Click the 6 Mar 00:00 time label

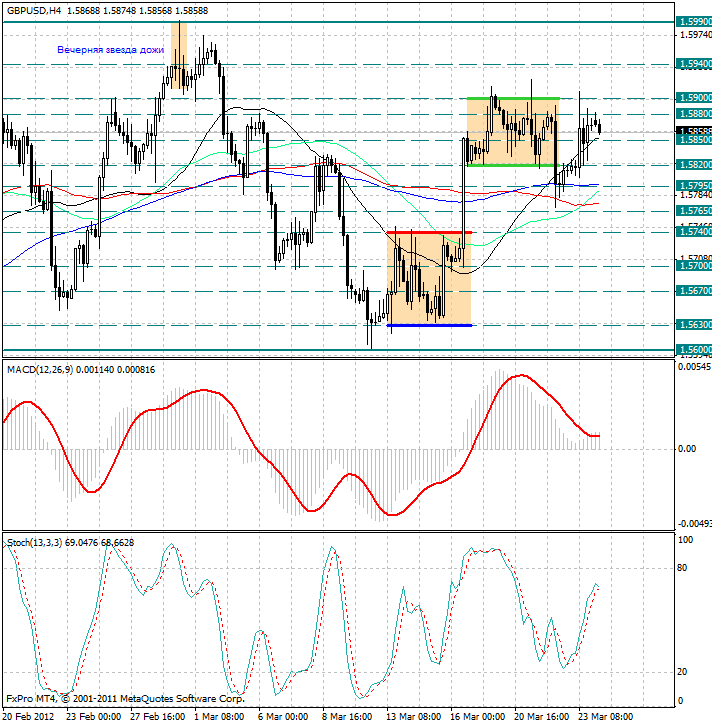click(x=284, y=717)
